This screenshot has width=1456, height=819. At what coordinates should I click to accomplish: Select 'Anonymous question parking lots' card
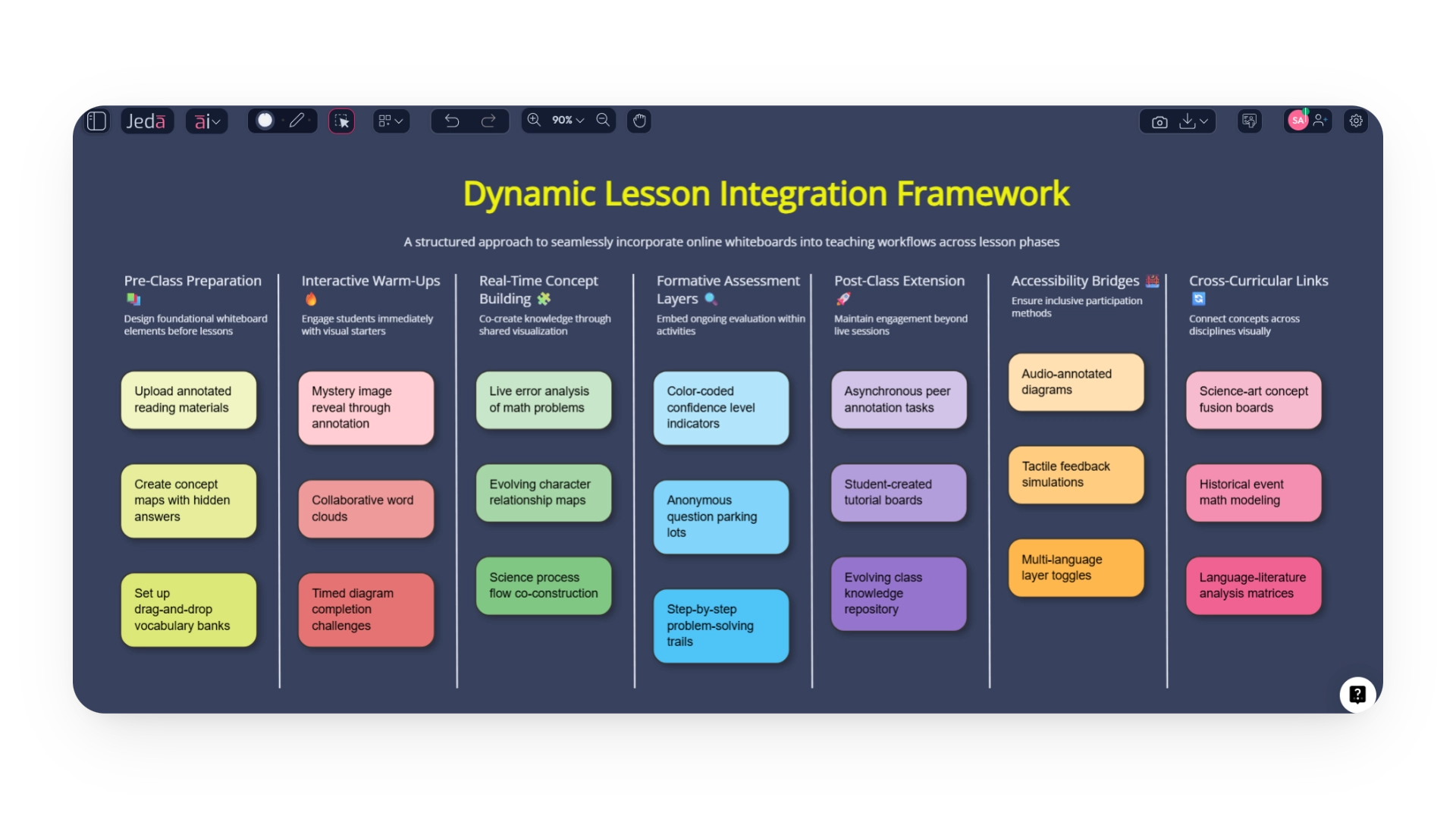pyautogui.click(x=721, y=516)
